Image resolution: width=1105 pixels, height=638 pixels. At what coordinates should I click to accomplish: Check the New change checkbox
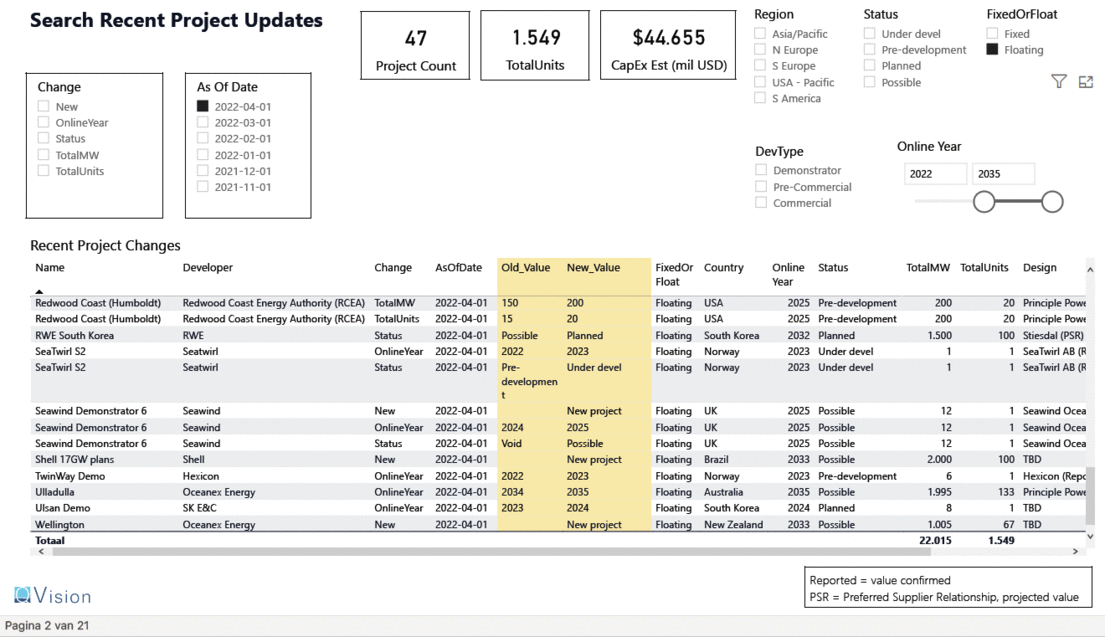click(44, 106)
